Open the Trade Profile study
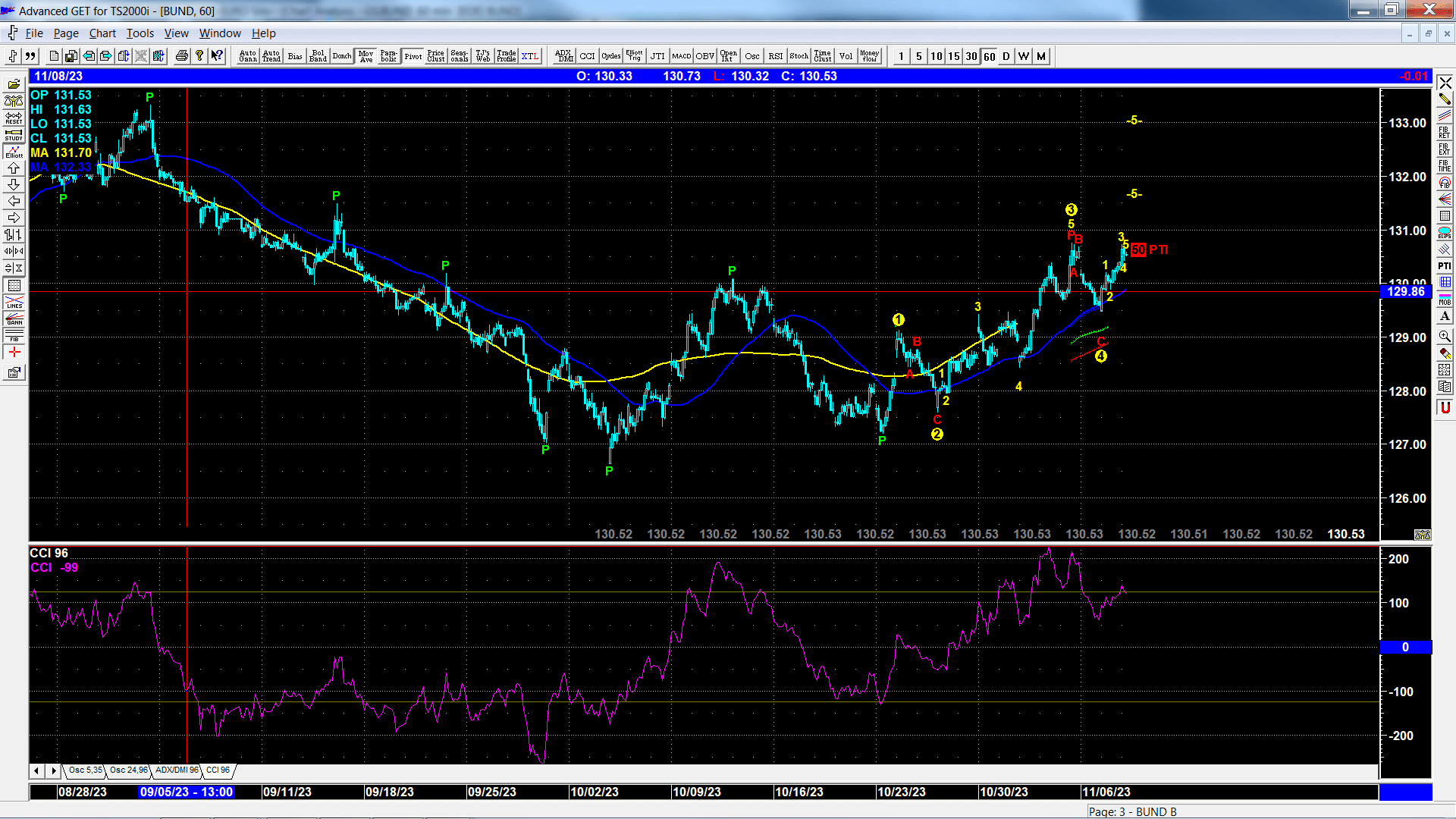This screenshot has height=819, width=1456. click(507, 56)
